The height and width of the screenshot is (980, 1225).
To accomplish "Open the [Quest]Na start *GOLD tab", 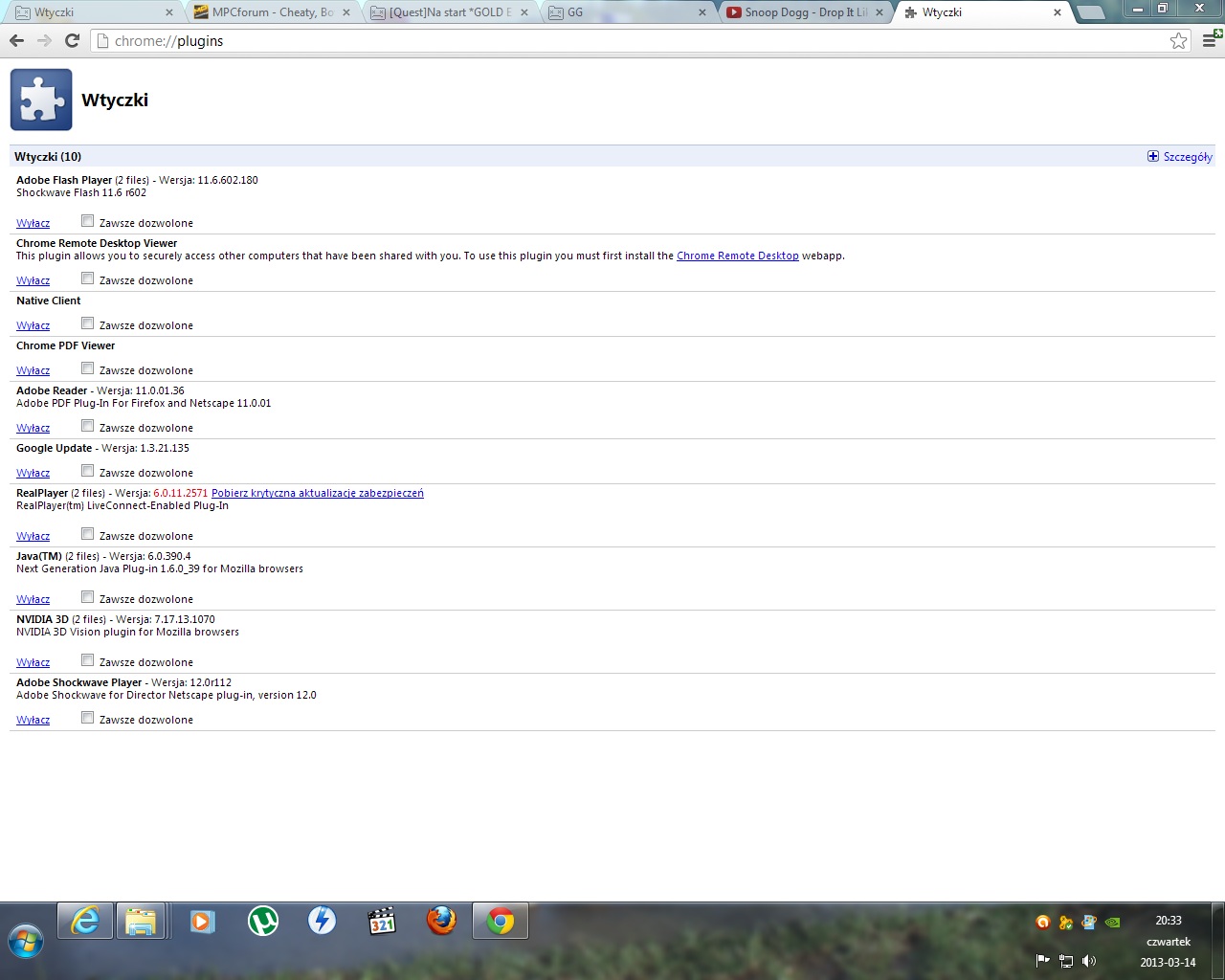I will tap(448, 12).
